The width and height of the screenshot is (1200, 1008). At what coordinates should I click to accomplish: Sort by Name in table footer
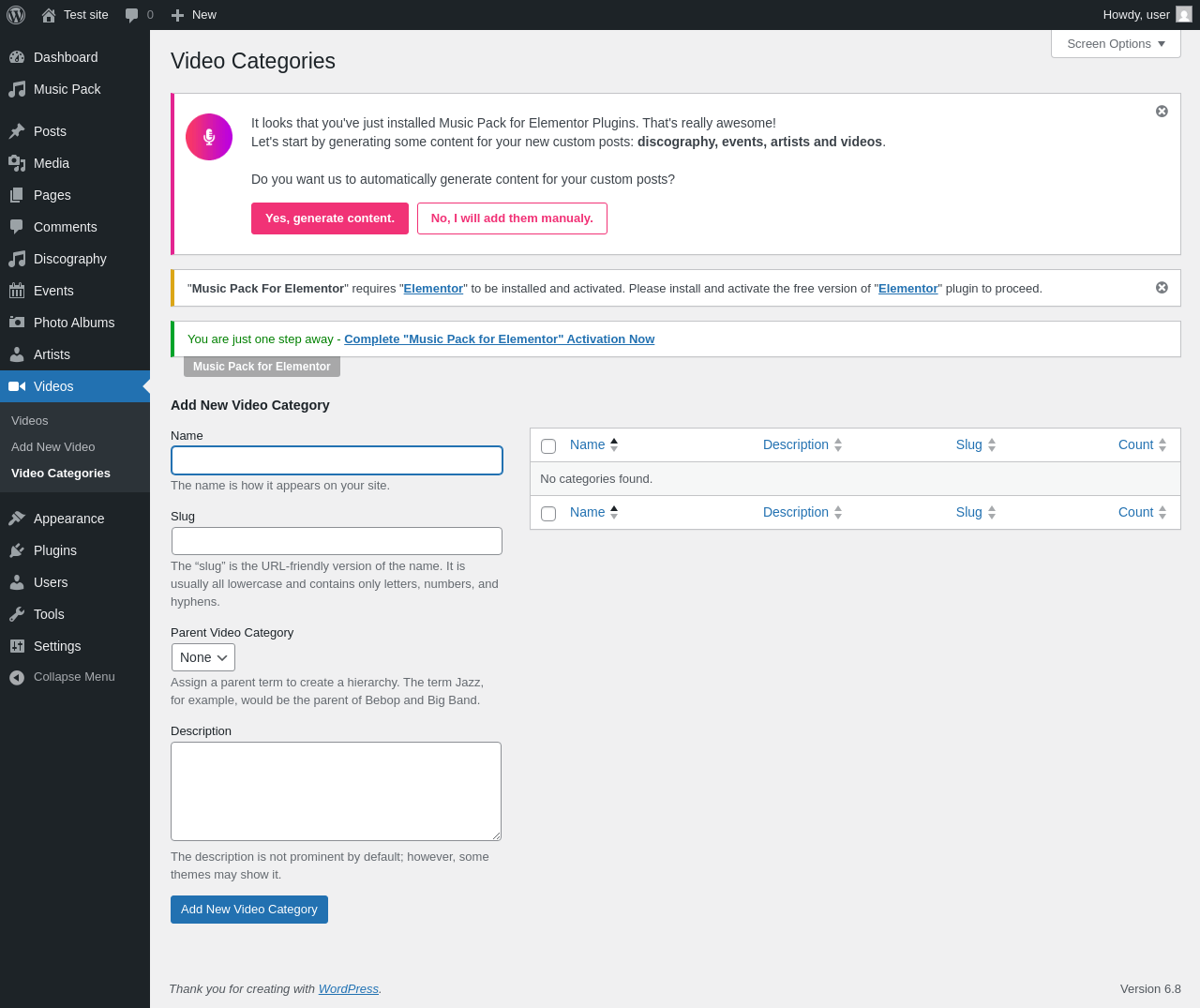pos(594,512)
